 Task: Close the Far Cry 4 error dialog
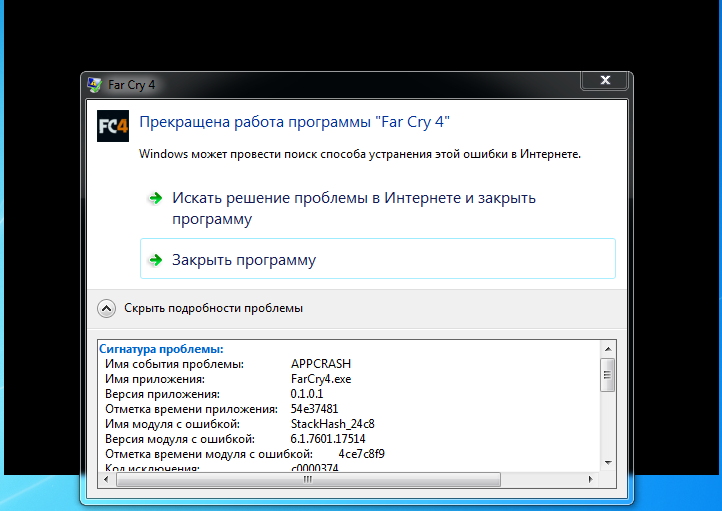tap(605, 81)
